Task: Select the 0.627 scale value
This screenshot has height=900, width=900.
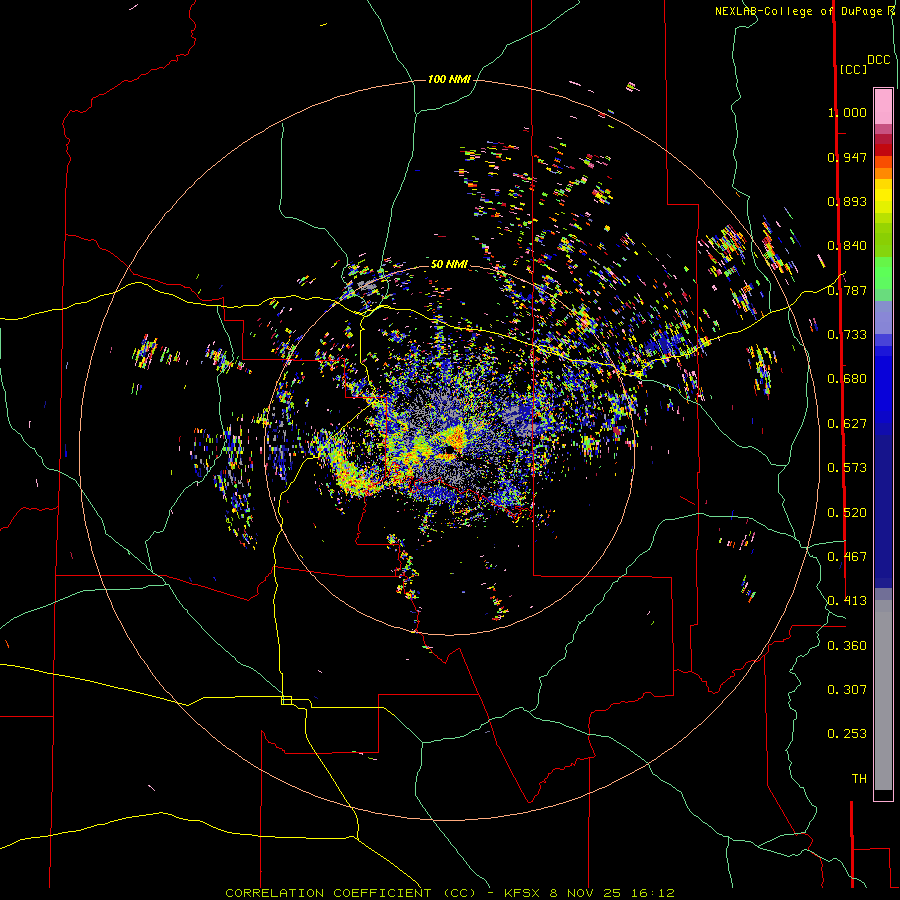Action: tap(847, 424)
